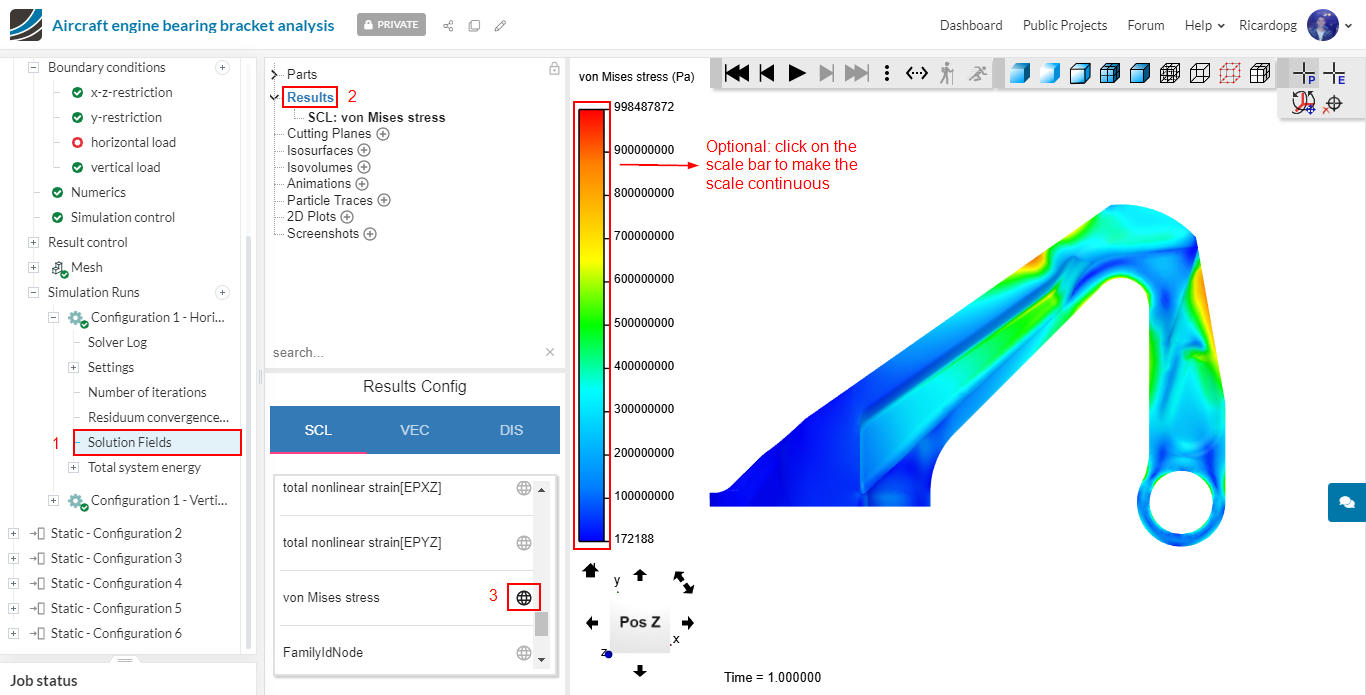Click the von Mises stress color scale bar
The width and height of the screenshot is (1366, 695).
[591, 325]
